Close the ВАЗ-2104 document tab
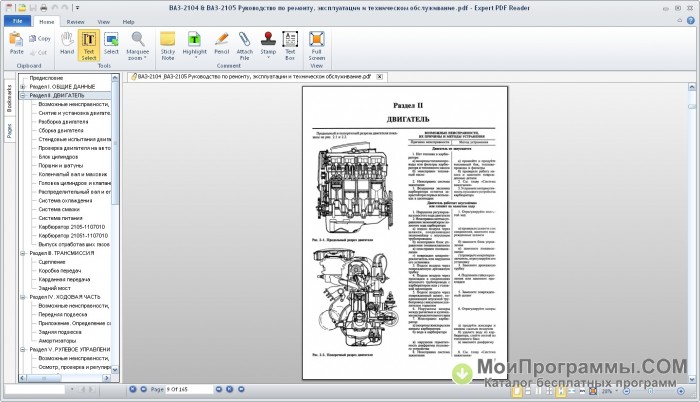The width and height of the screenshot is (700, 402). pyautogui.click(x=379, y=76)
